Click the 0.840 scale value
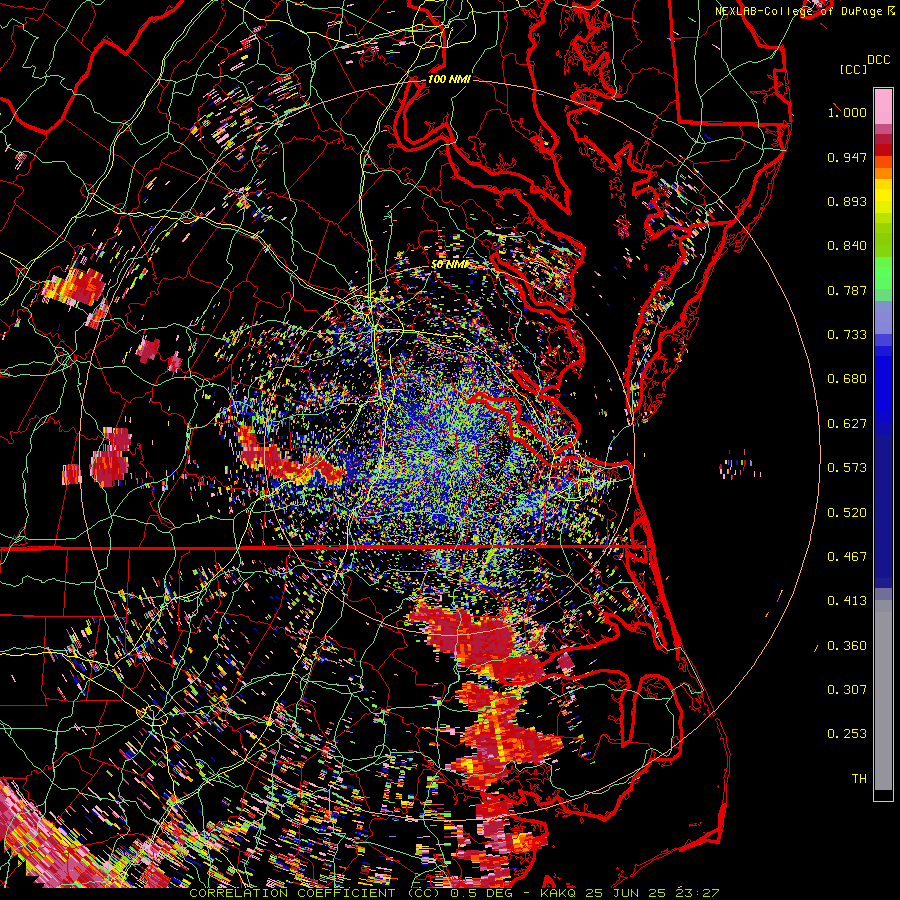 point(847,246)
